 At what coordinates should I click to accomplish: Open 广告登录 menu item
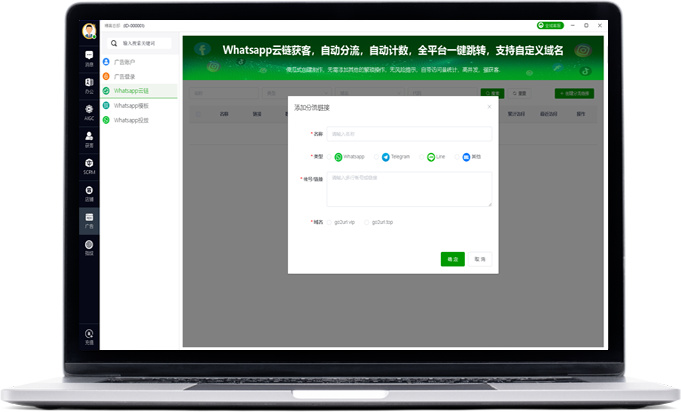[x=139, y=76]
